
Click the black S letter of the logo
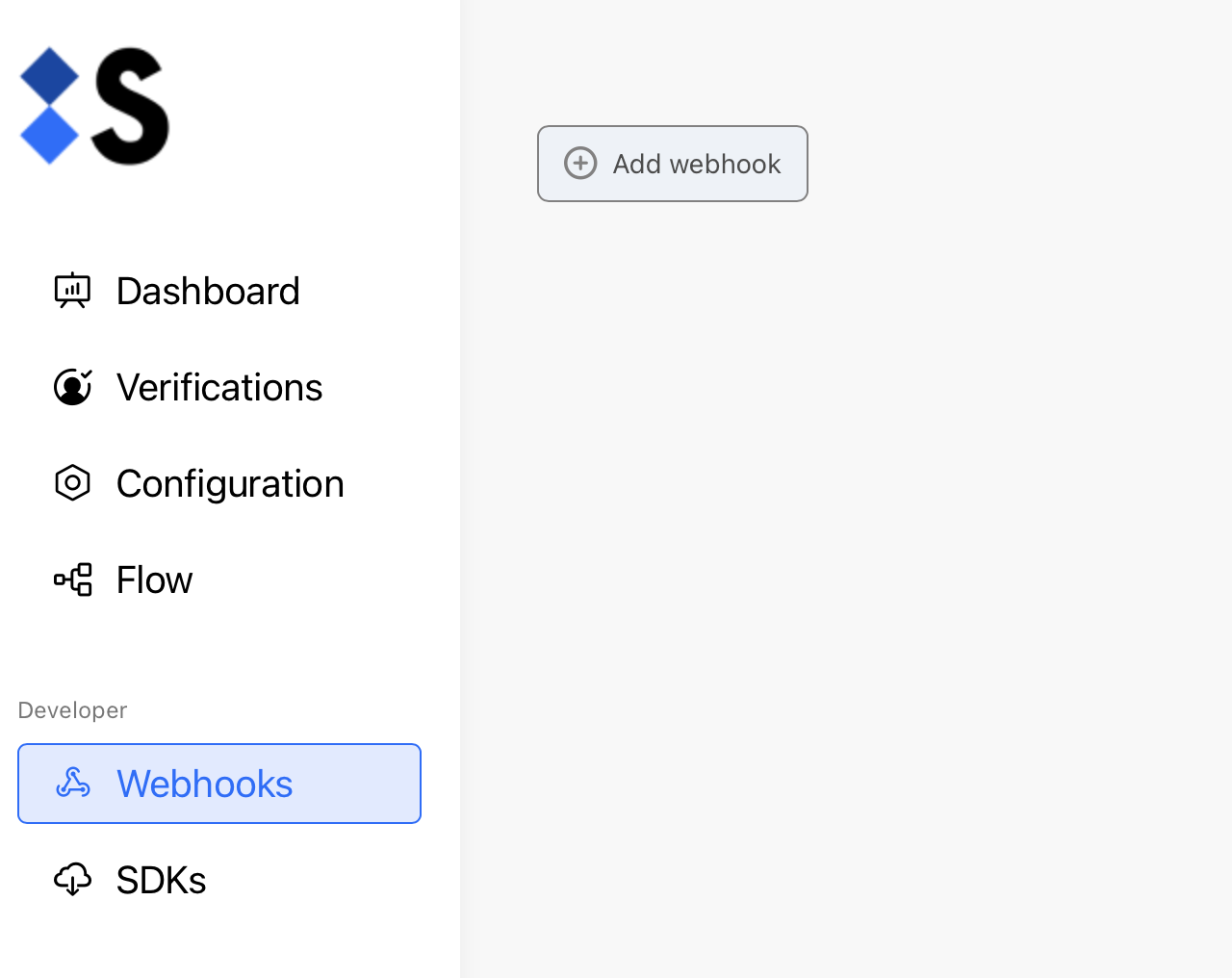(131, 106)
